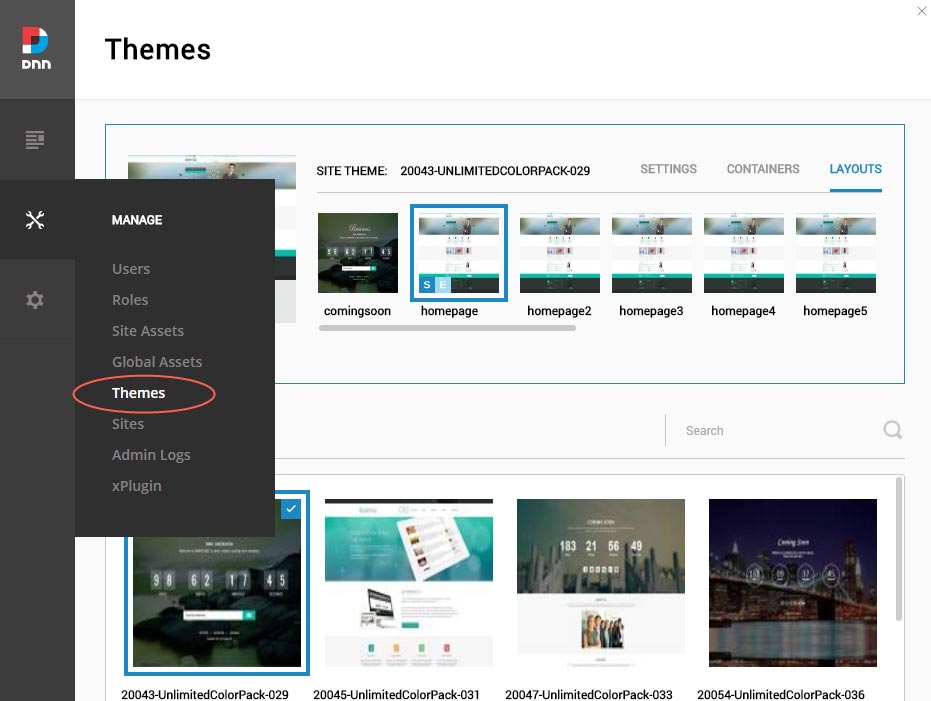Select the homepage2 layout thumbnail
Viewport: 931px width, 701px height.
pyautogui.click(x=559, y=253)
